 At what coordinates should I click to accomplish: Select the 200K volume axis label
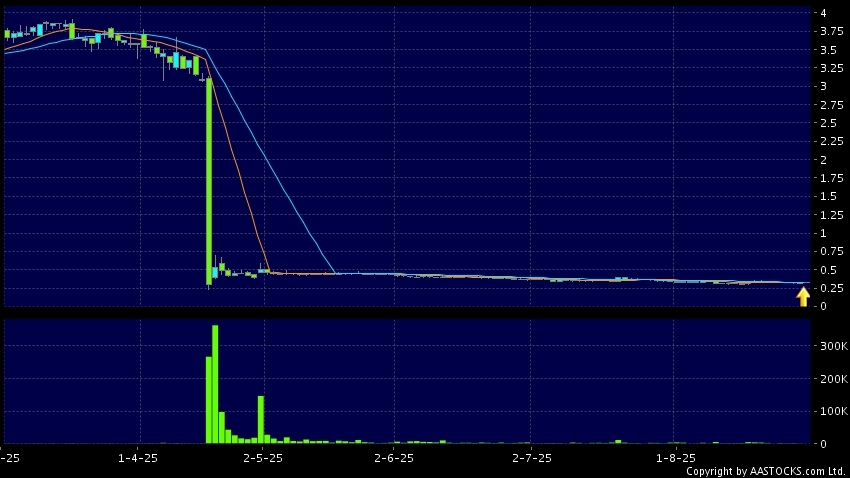click(x=834, y=379)
